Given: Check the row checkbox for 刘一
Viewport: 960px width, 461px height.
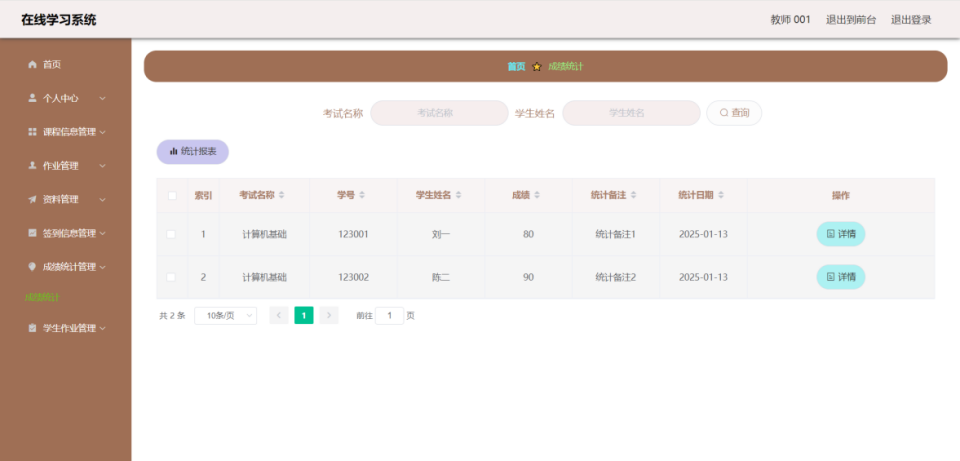Looking at the screenshot, I should click(172, 234).
